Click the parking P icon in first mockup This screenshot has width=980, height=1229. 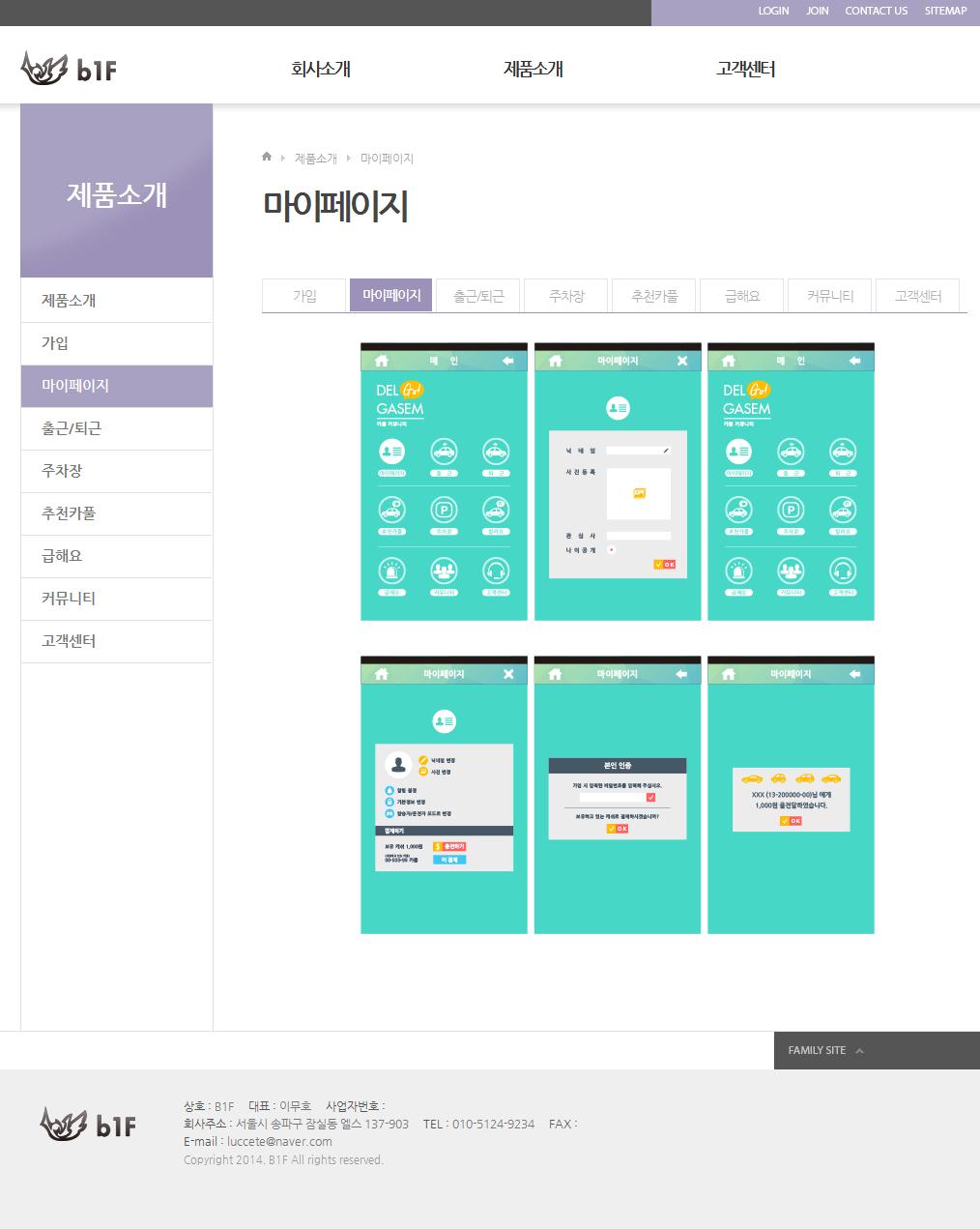[x=444, y=510]
